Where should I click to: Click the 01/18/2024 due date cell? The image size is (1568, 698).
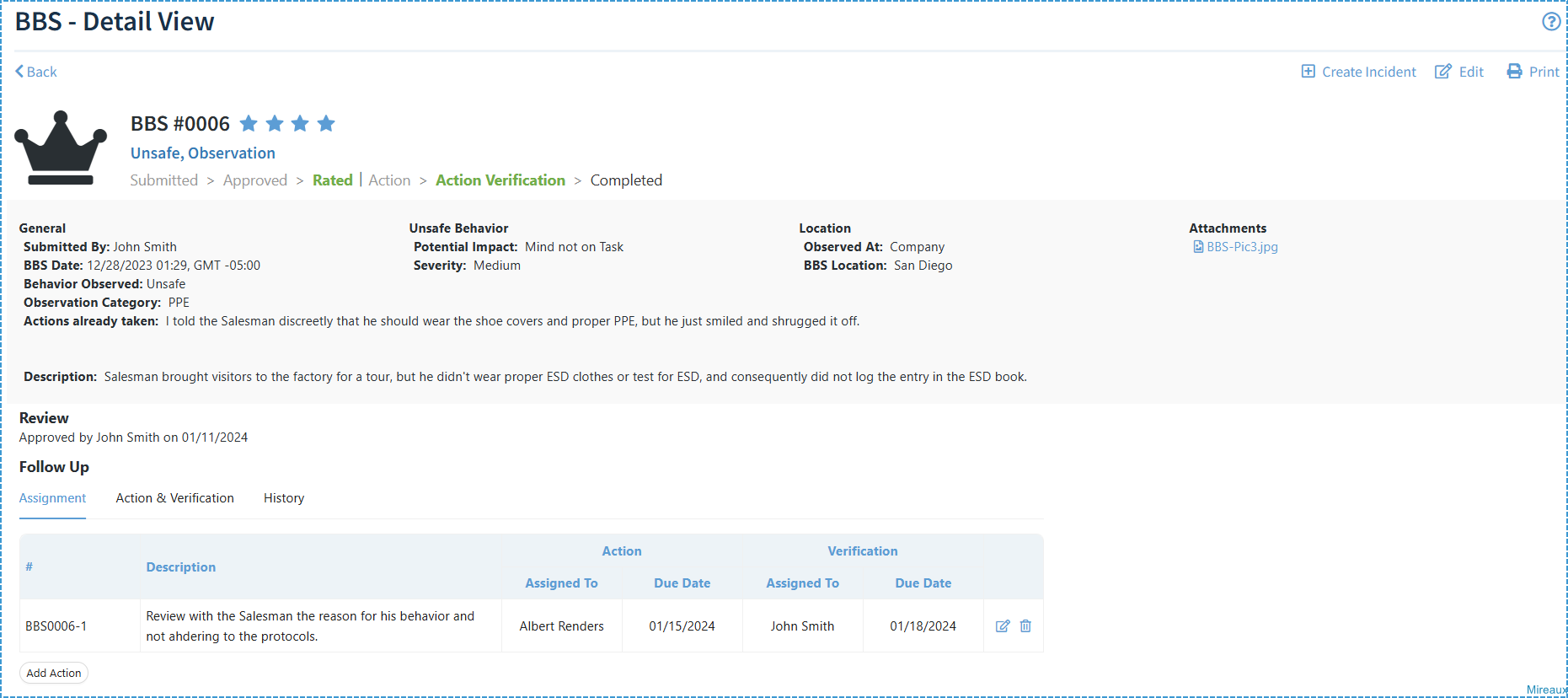click(x=923, y=626)
